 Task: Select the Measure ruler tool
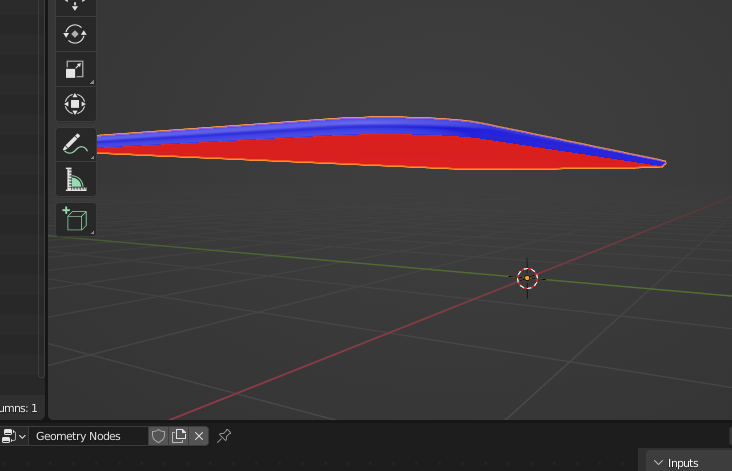click(x=76, y=179)
